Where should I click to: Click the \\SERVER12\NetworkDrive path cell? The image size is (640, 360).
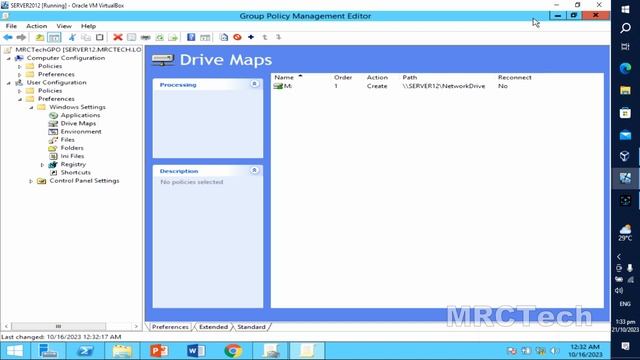coord(444,86)
